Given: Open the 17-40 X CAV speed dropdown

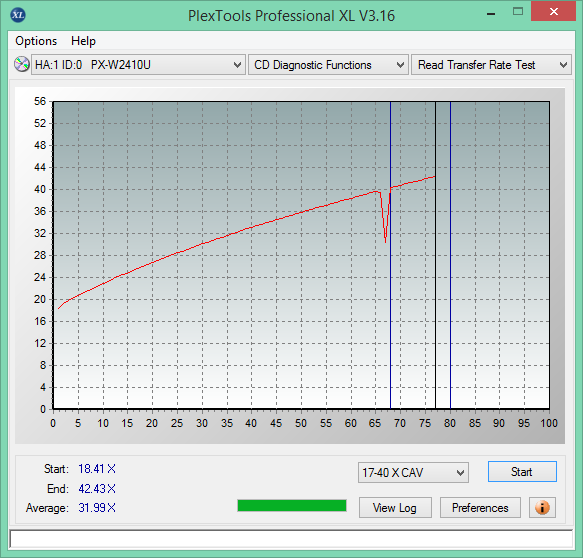Looking at the screenshot, I should 413,472.
